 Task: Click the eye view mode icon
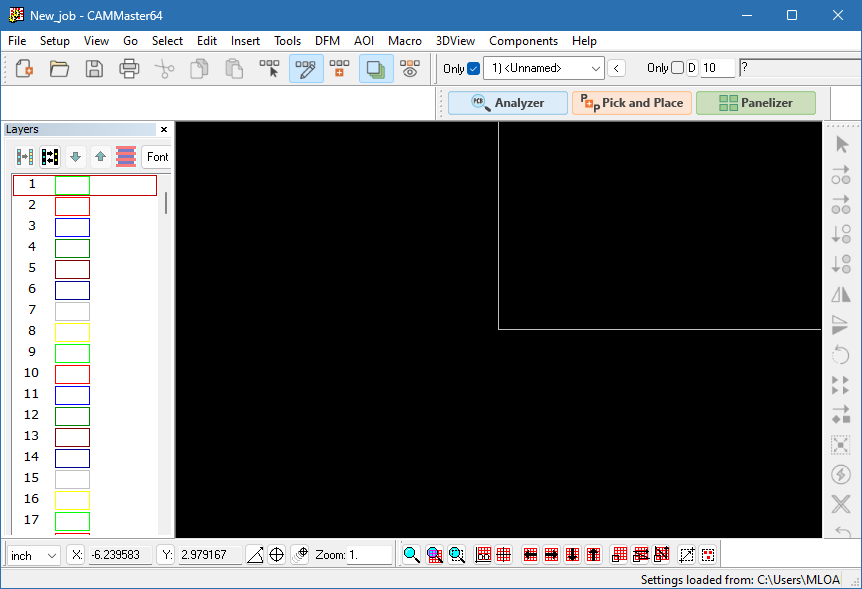pyautogui.click(x=409, y=69)
